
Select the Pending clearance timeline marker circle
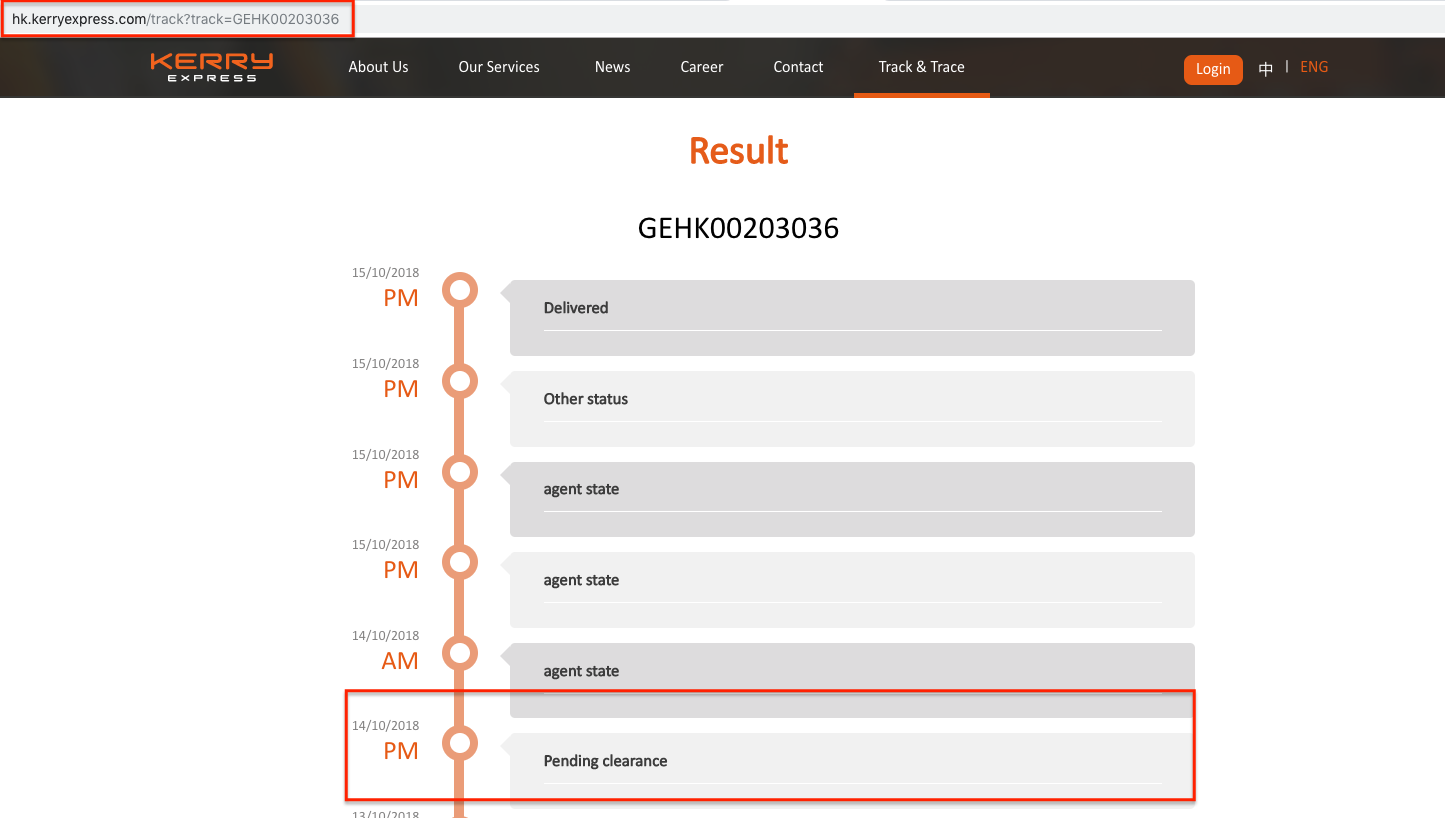click(460, 743)
